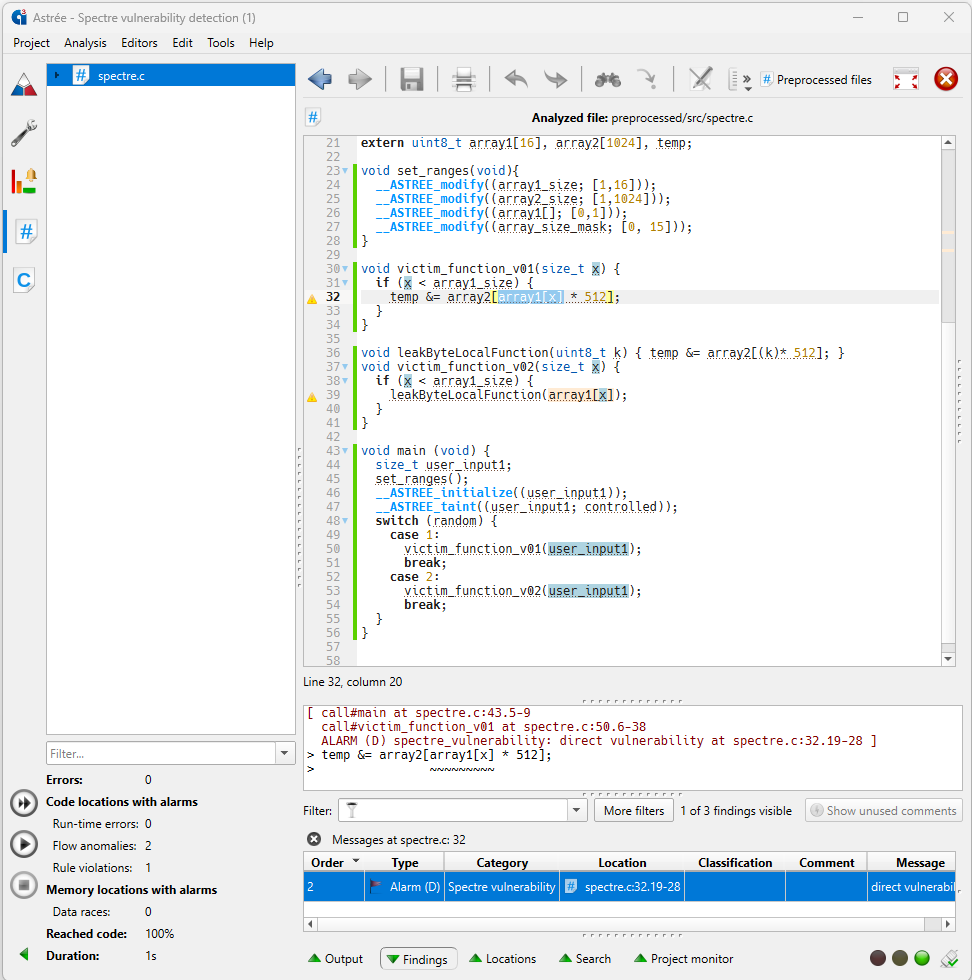
Task: Click the find next arrow icon
Action: point(647,79)
